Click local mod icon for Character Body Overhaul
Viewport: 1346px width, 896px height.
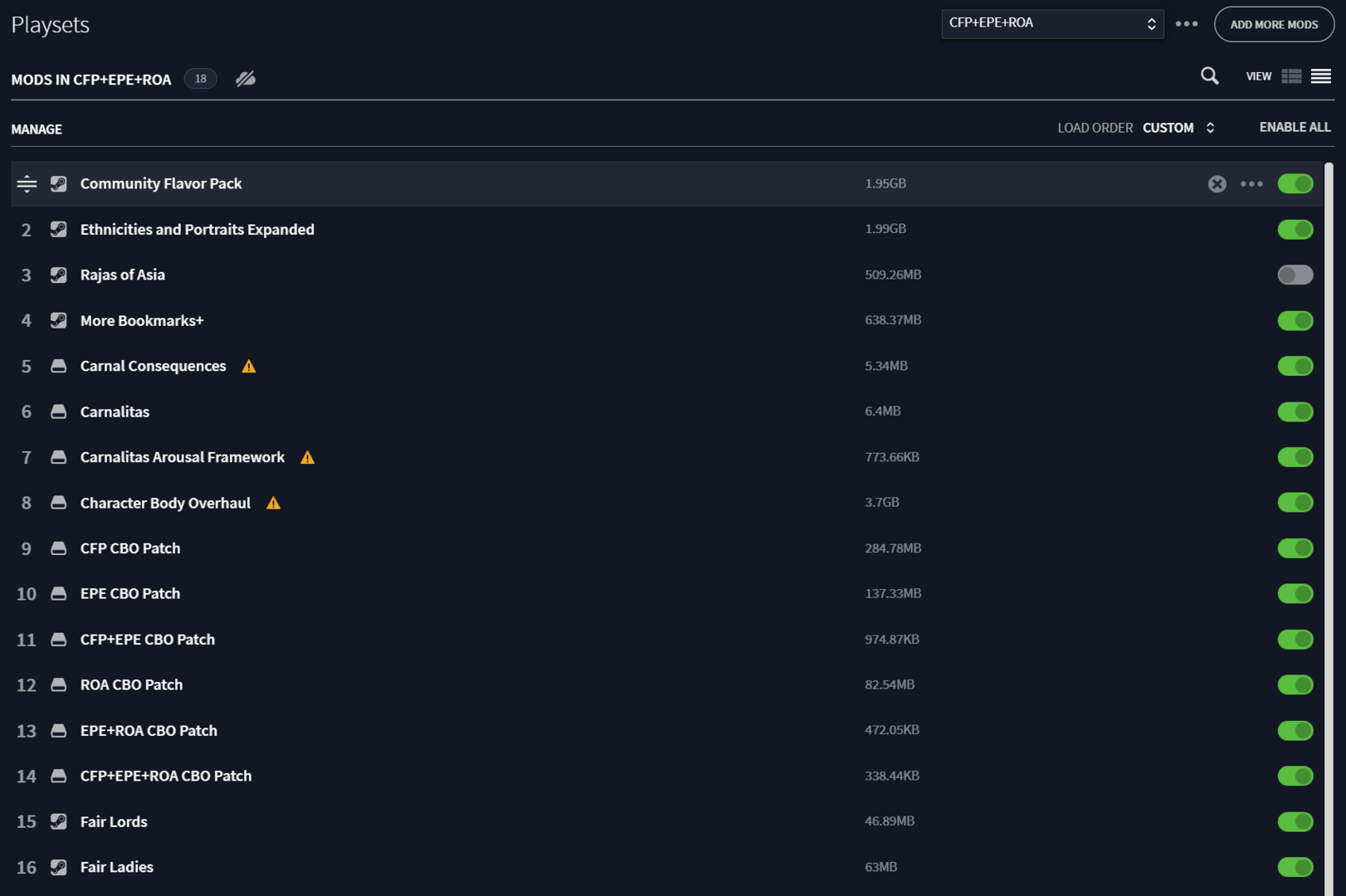click(x=58, y=503)
